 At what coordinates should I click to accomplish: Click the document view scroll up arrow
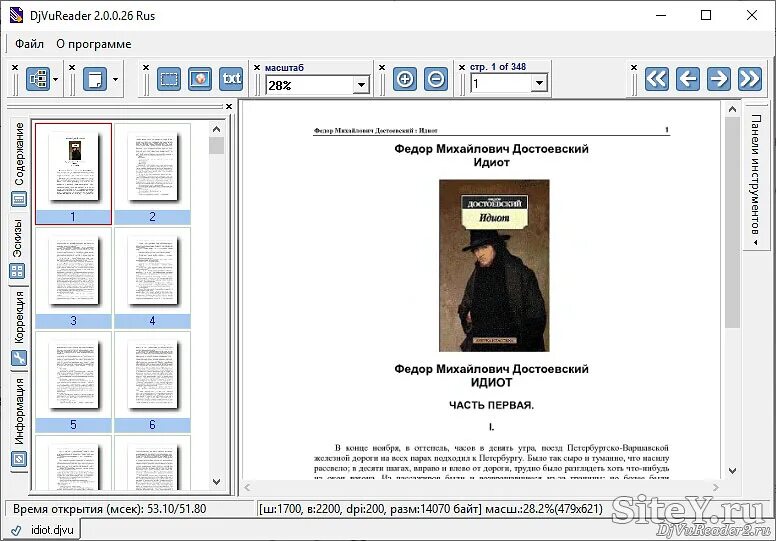732,109
